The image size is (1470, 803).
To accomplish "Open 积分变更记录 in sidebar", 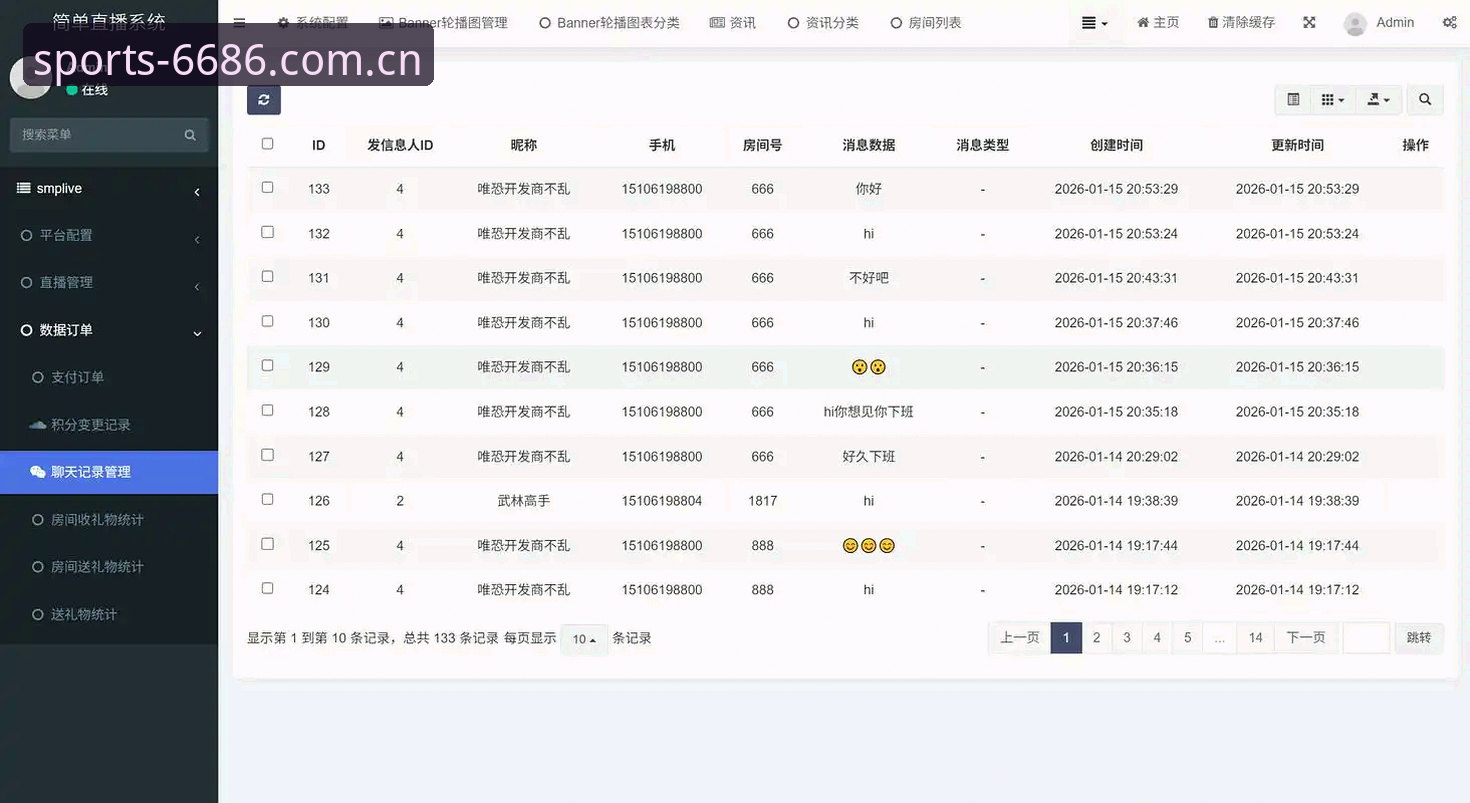I will pyautogui.click(x=109, y=425).
